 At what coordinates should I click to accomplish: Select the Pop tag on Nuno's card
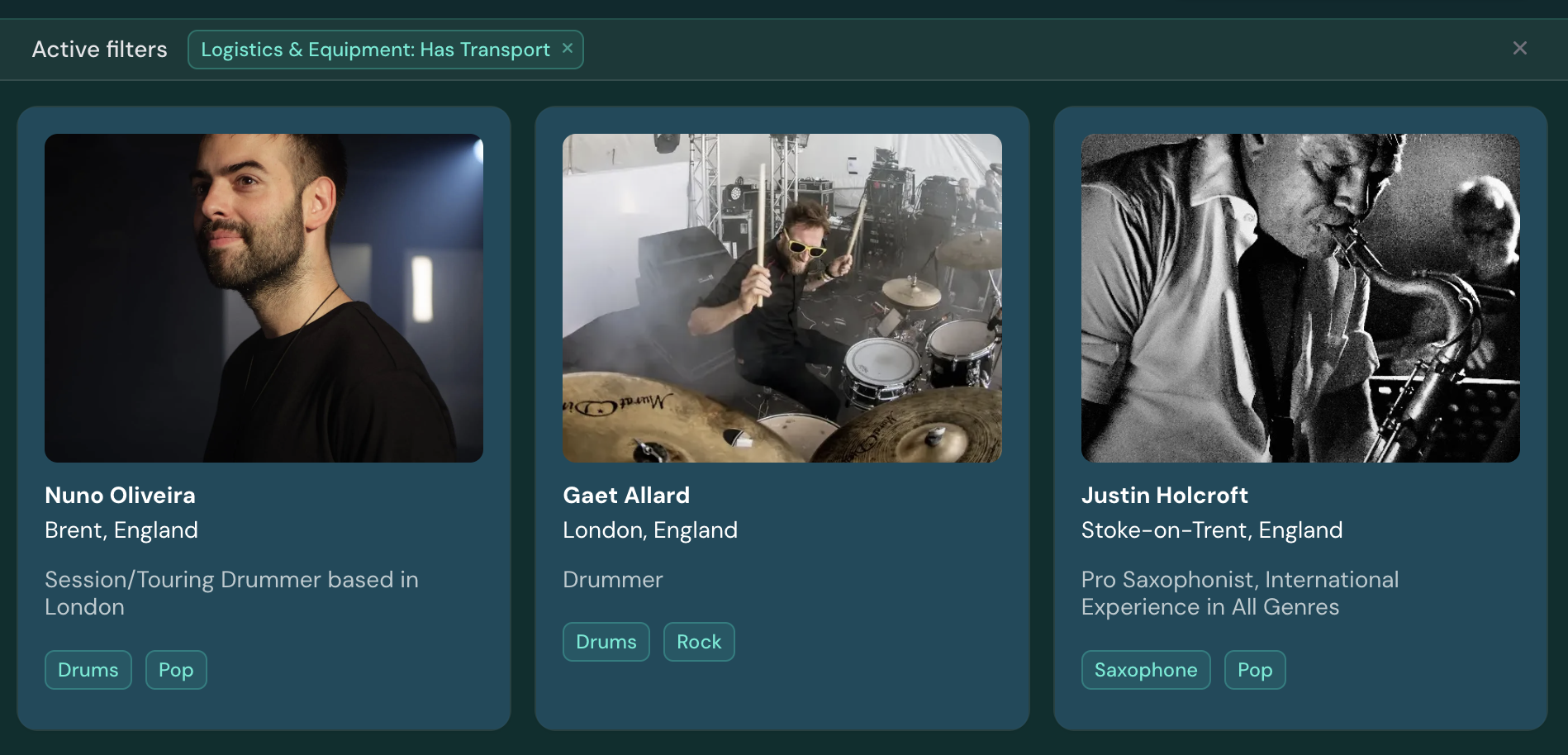pos(176,670)
